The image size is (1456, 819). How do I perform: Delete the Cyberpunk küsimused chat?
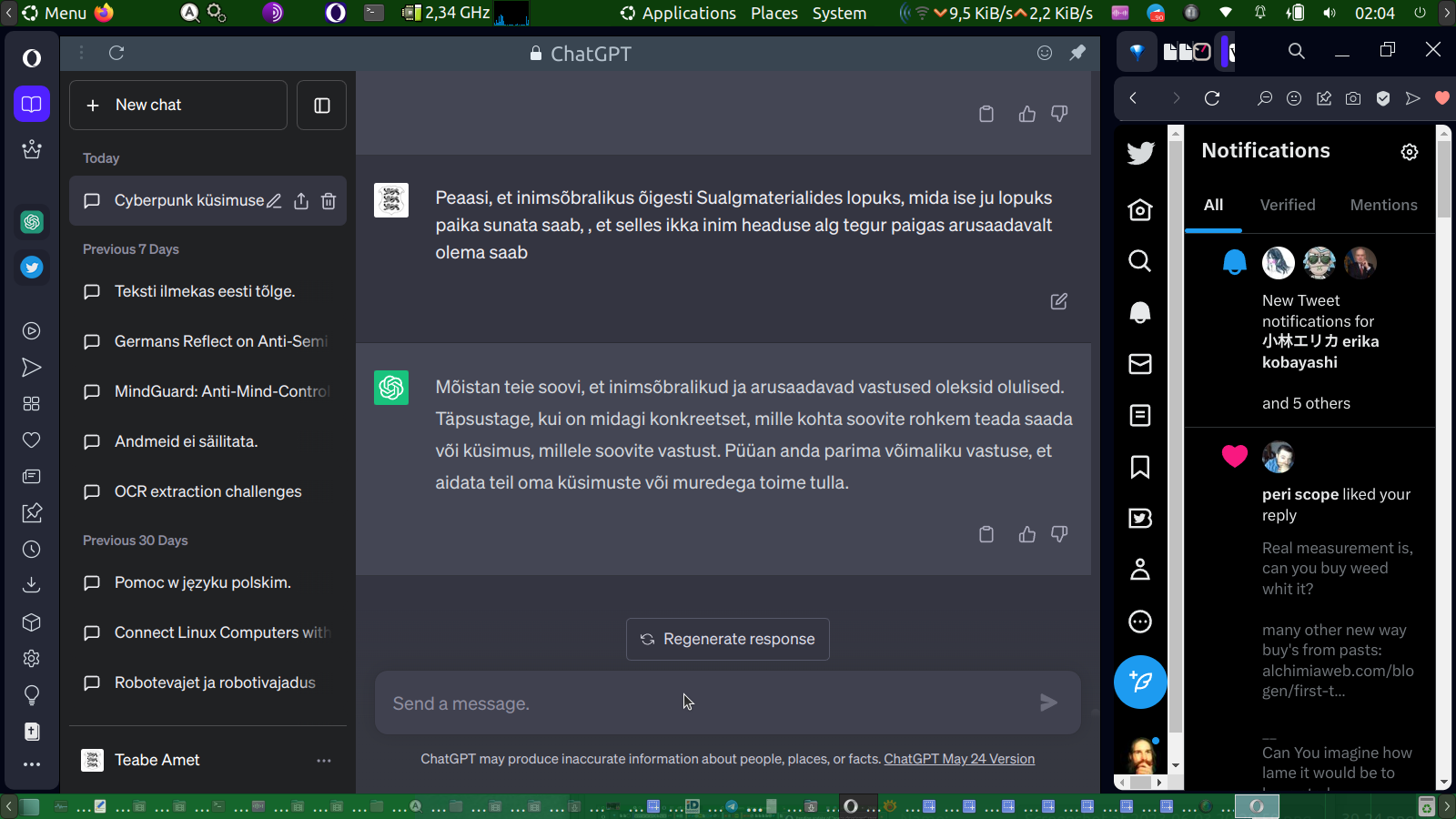pos(329,201)
